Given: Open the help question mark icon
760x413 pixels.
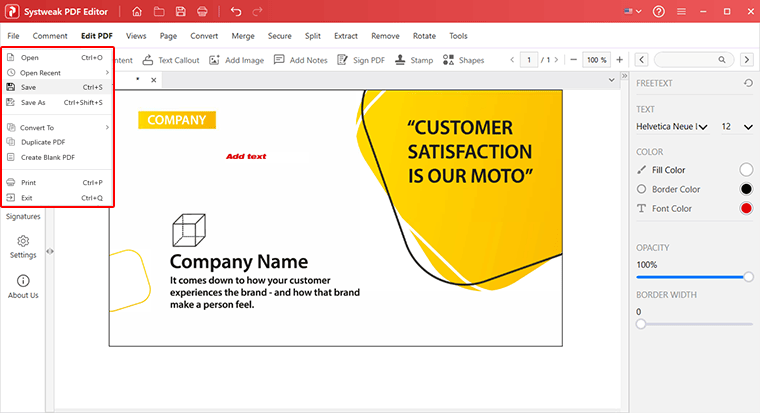Looking at the screenshot, I should tap(658, 11).
